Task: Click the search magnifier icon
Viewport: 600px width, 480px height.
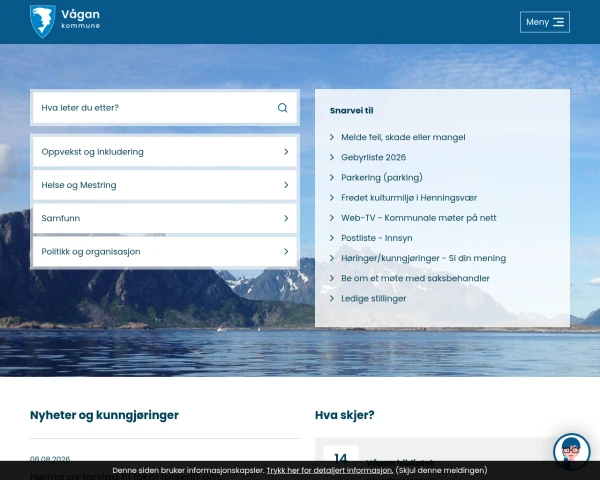Action: pyautogui.click(x=282, y=108)
